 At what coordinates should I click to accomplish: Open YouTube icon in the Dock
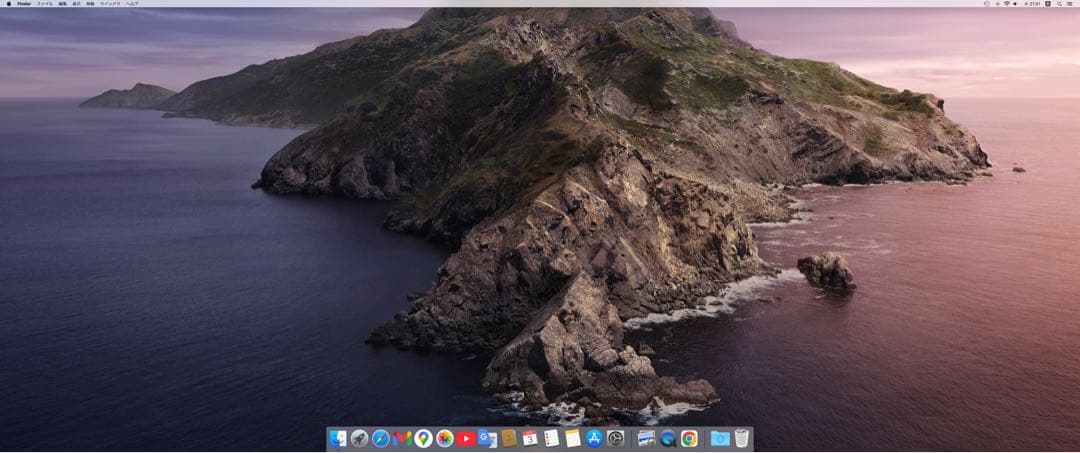pos(466,438)
